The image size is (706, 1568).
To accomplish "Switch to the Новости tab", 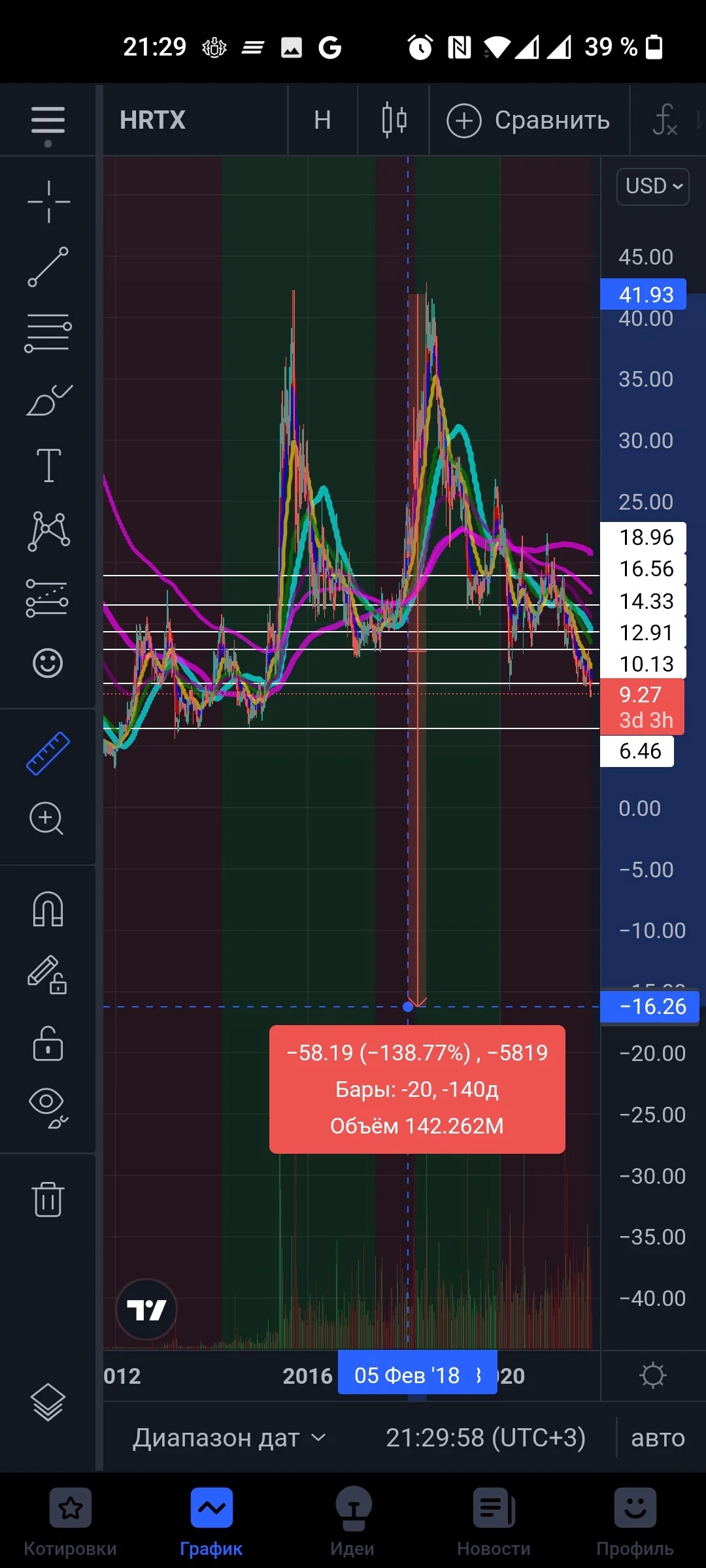I will pyautogui.click(x=494, y=1522).
